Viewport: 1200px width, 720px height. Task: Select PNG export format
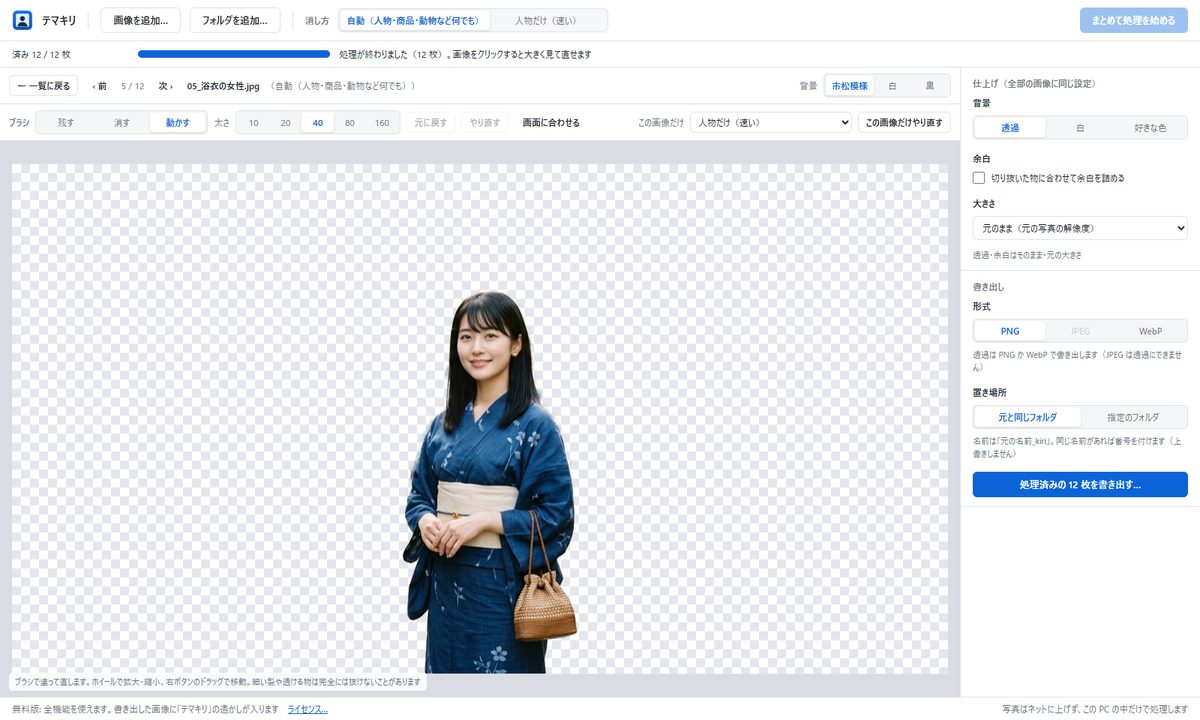tap(1010, 331)
